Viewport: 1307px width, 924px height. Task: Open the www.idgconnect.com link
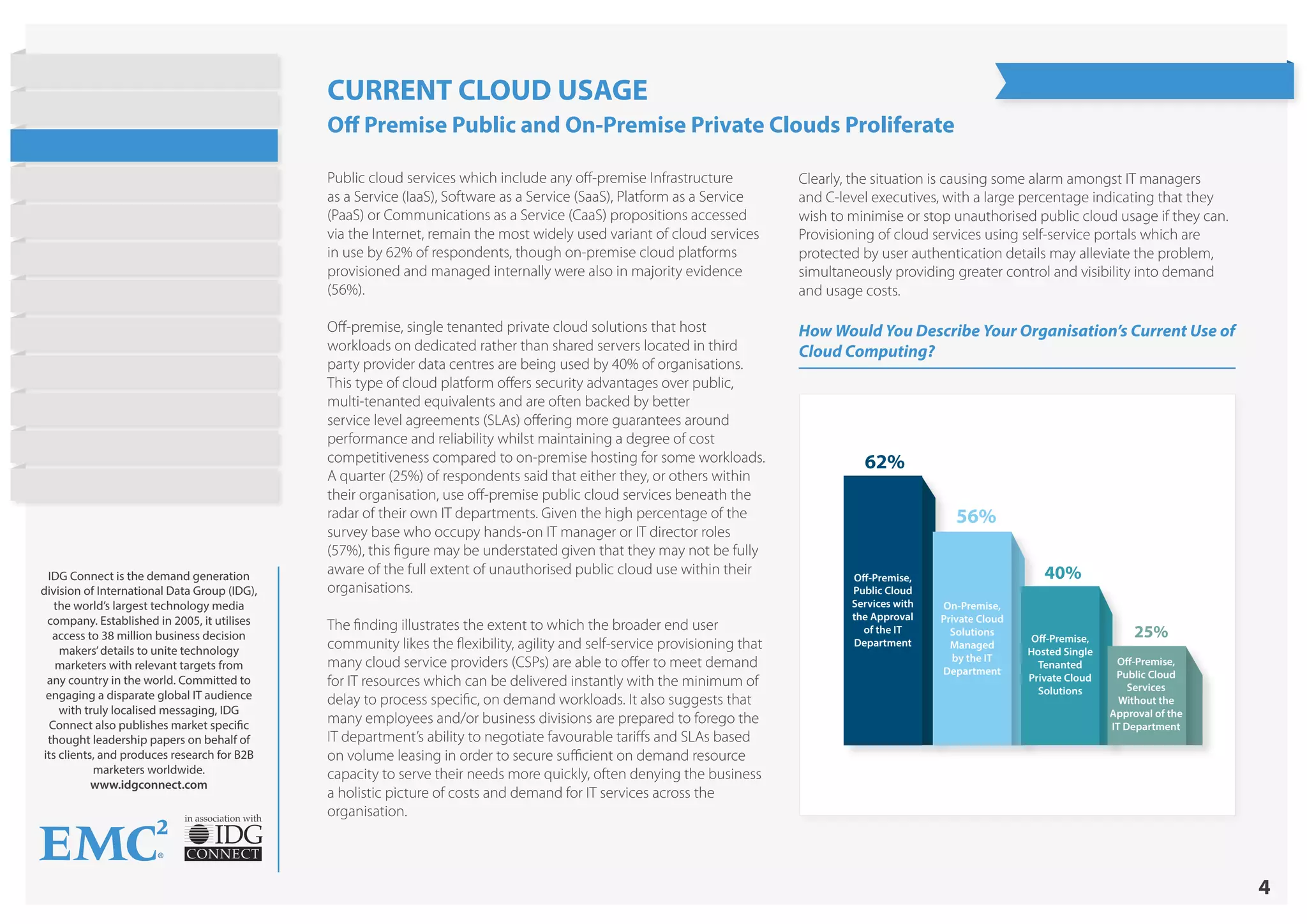pyautogui.click(x=149, y=785)
